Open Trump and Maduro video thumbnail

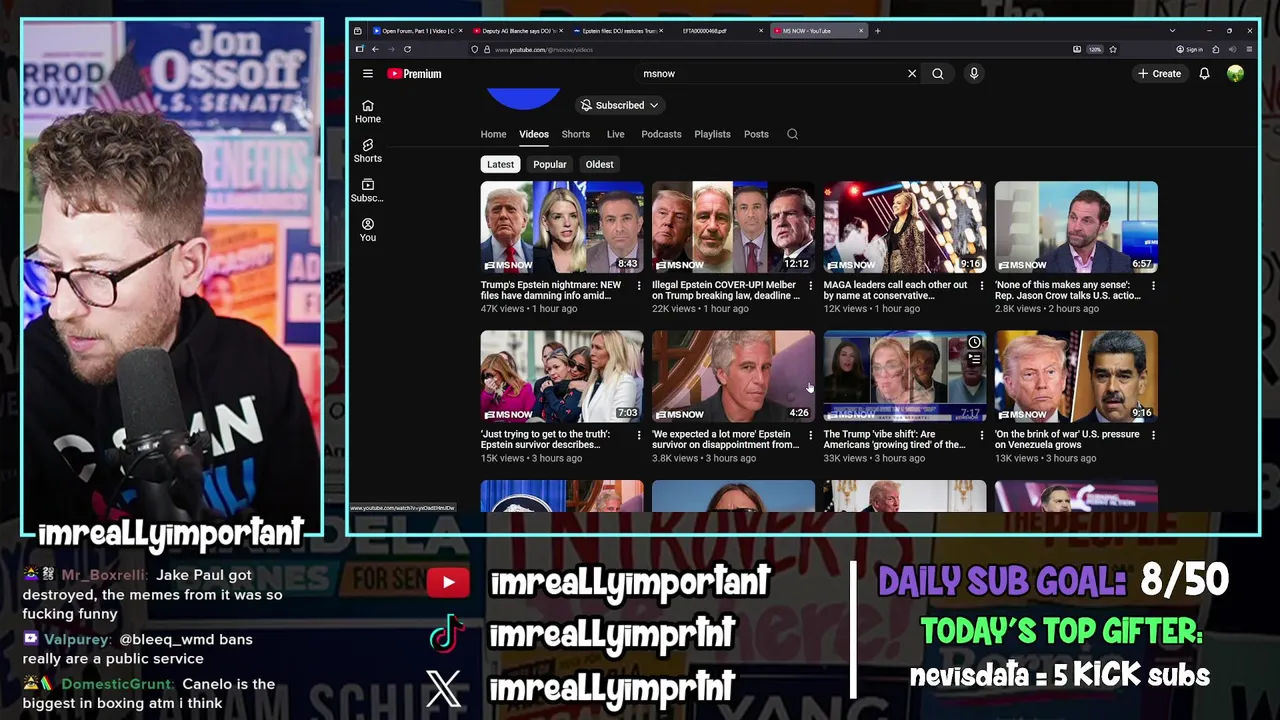pos(1076,376)
